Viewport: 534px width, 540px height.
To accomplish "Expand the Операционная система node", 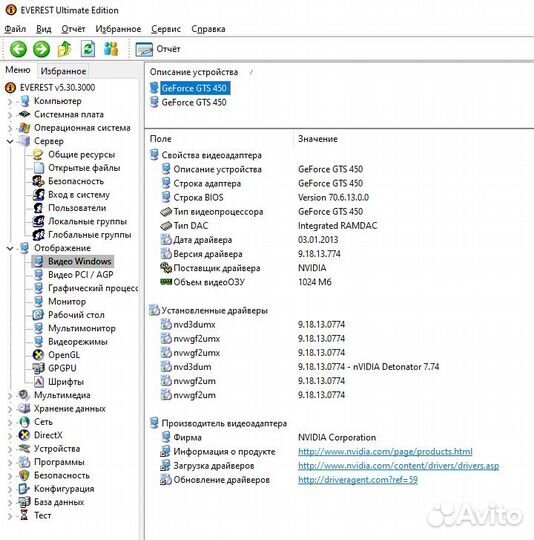I will click(10, 128).
